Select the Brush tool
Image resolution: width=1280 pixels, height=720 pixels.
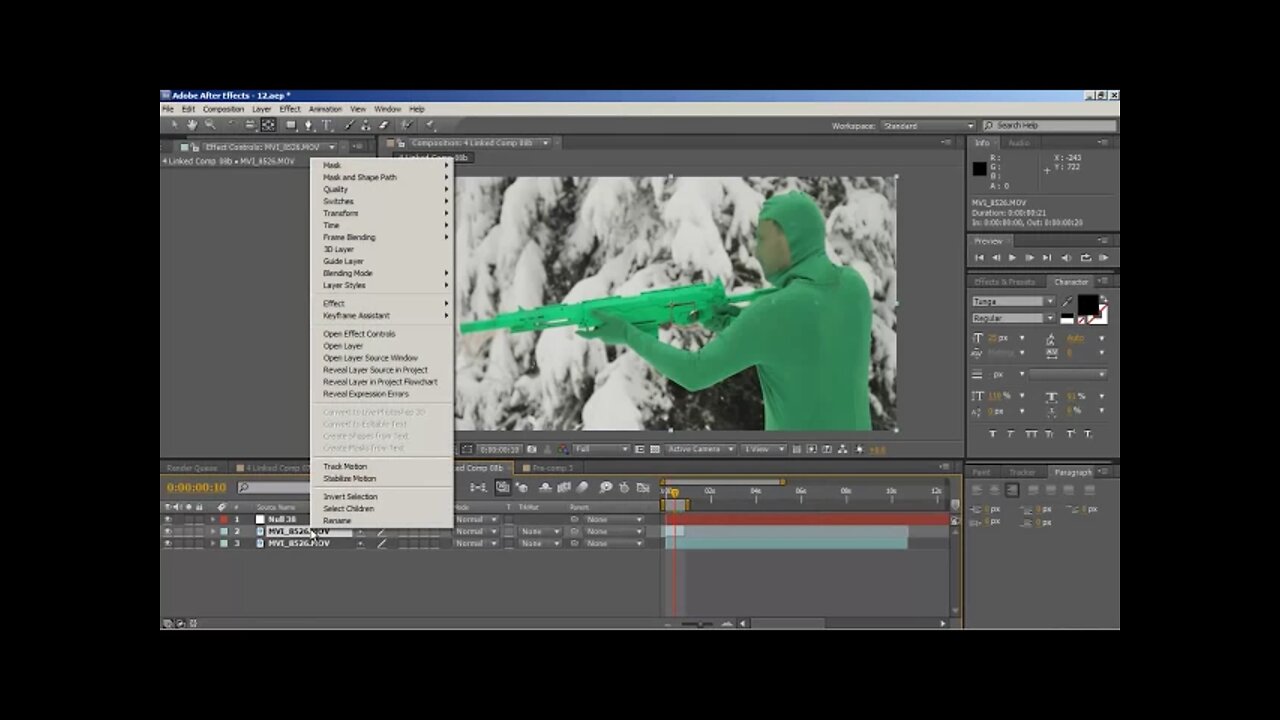[348, 125]
